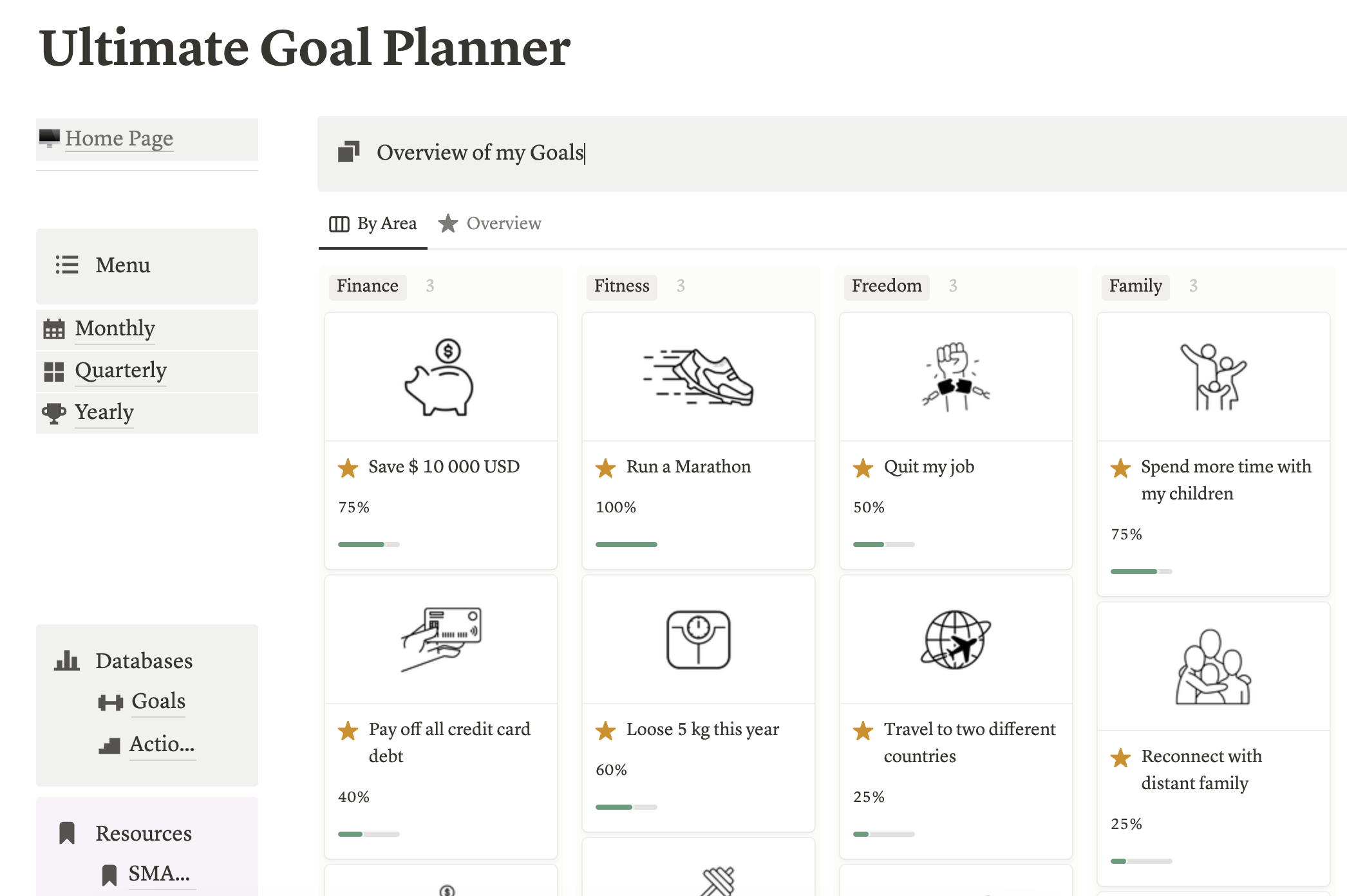Click the Menu list icon
The height and width of the screenshot is (896, 1347).
tap(67, 265)
